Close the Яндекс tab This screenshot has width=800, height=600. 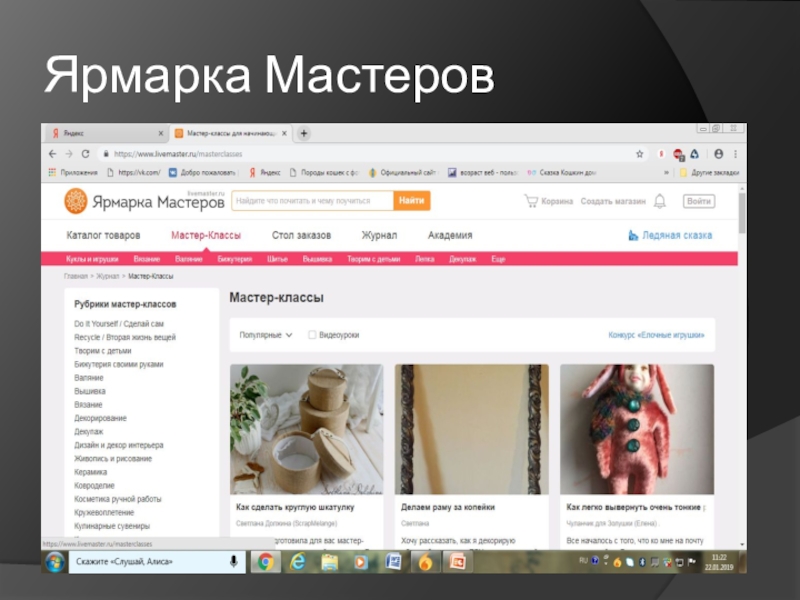pos(161,133)
